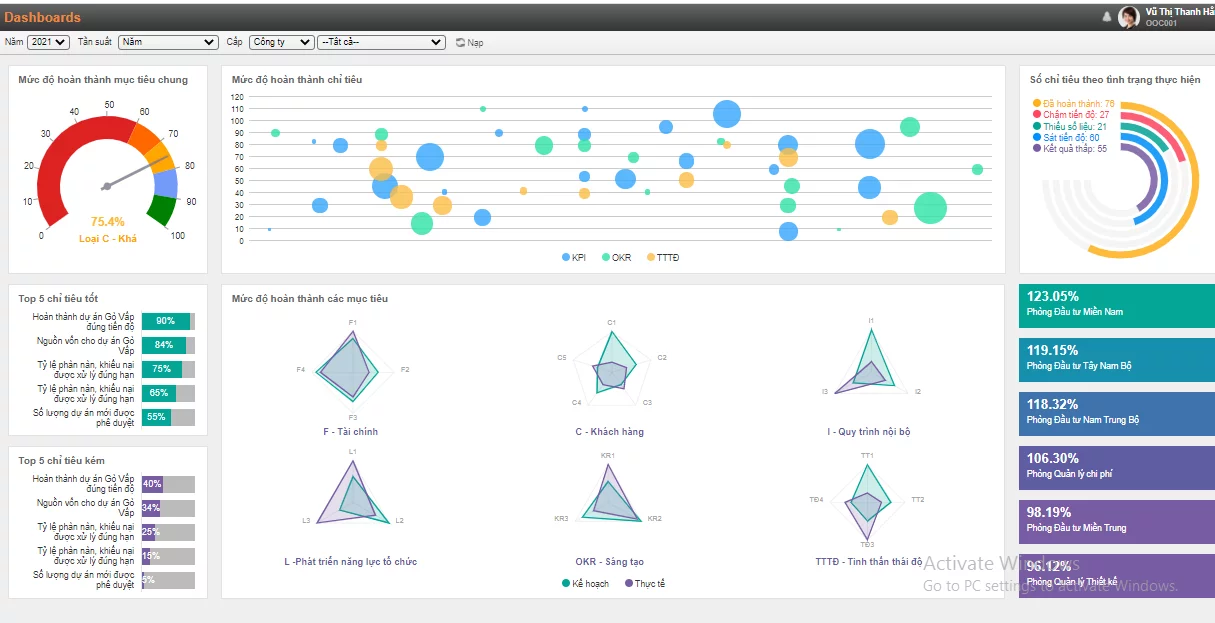Toggle Kế hoạch series in radar legend
This screenshot has width=1215, height=623.
tap(585, 583)
